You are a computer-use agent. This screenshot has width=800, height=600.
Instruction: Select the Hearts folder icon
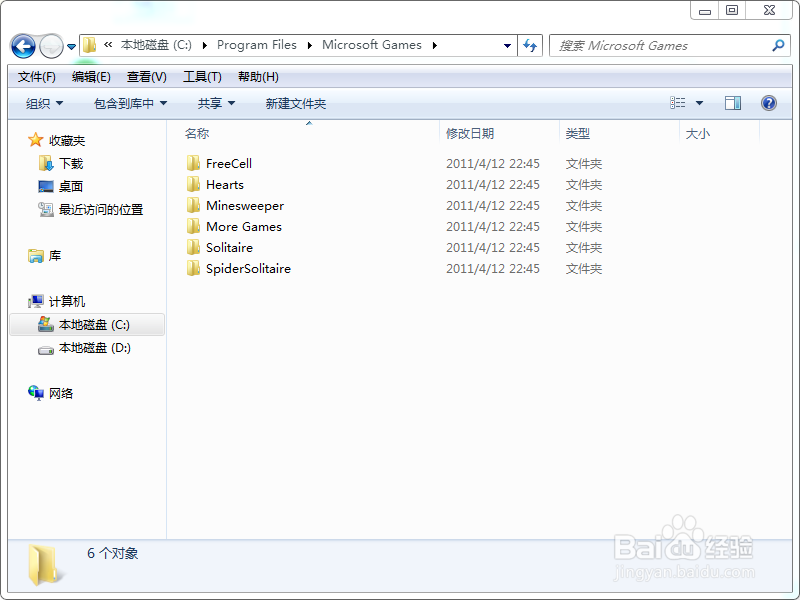point(193,184)
